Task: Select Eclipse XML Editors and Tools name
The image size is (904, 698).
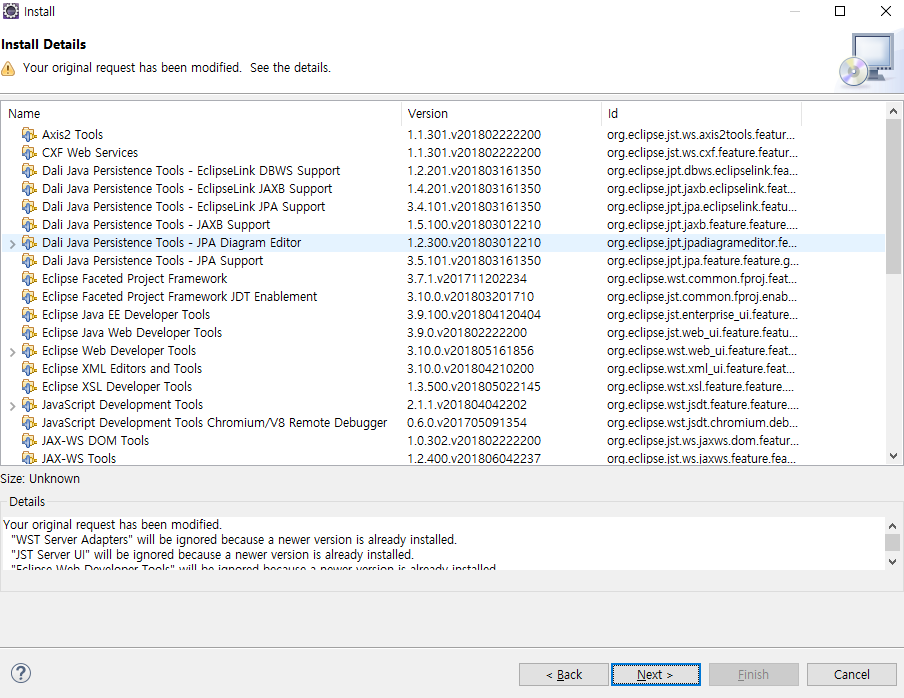Action: tap(122, 368)
